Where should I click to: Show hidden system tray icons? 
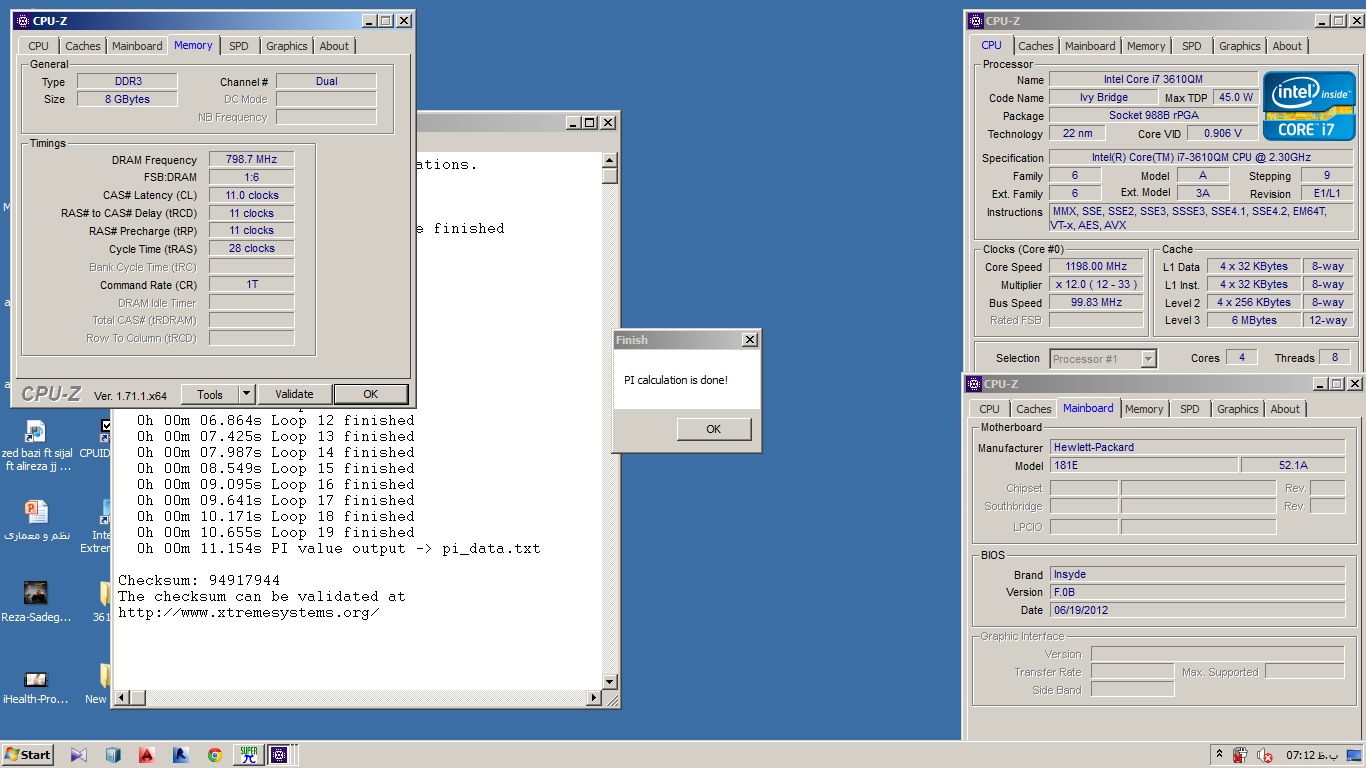click(x=1219, y=755)
